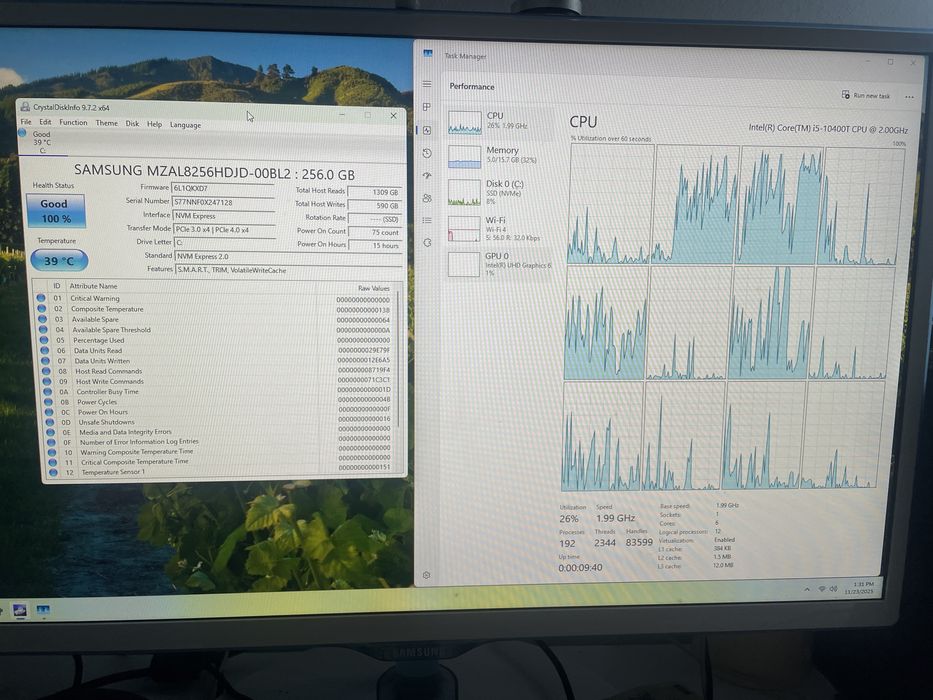Click the Total Host Writes value 590 GB
This screenshot has height=700, width=933.
point(375,205)
